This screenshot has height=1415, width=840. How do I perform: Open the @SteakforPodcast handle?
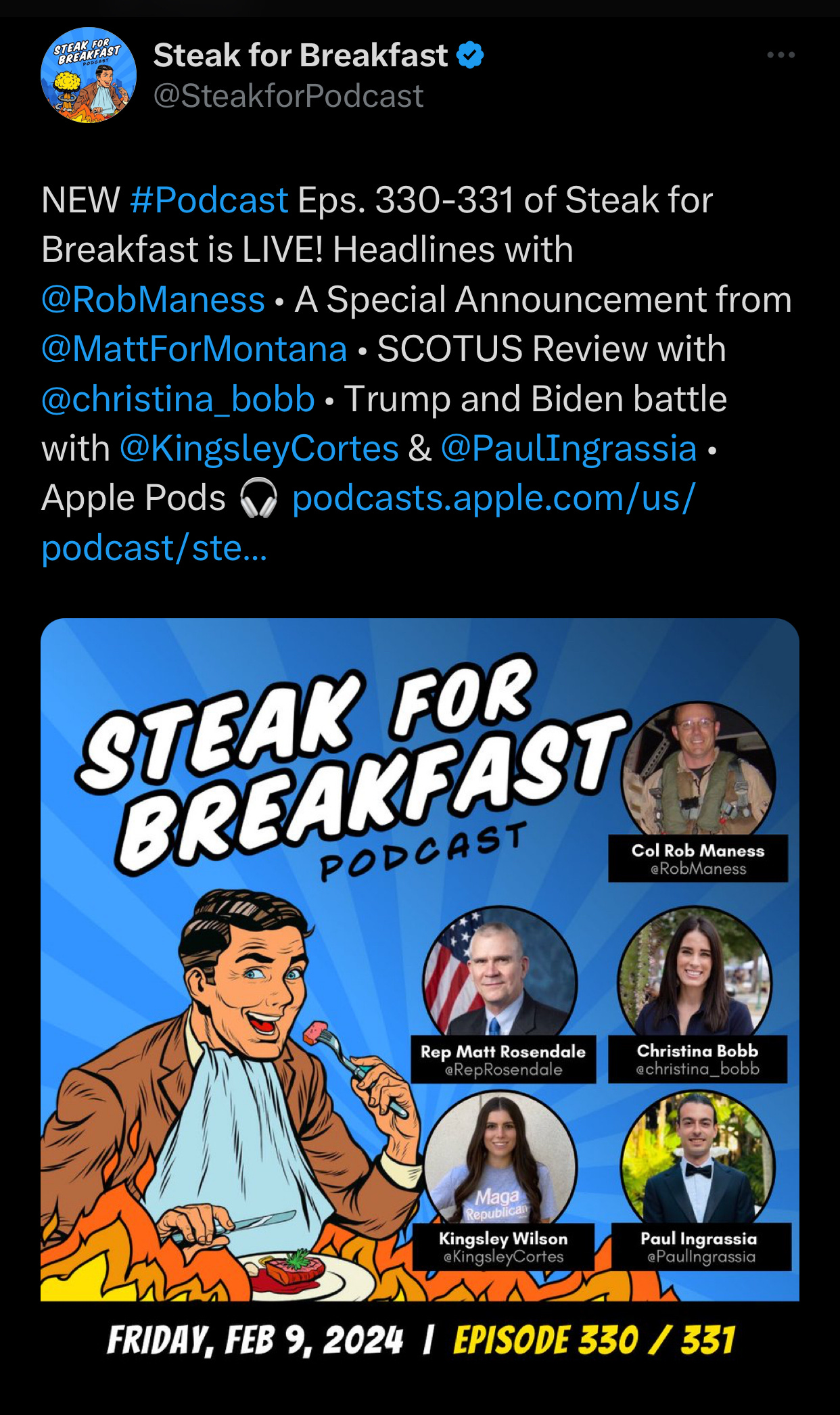point(289,96)
